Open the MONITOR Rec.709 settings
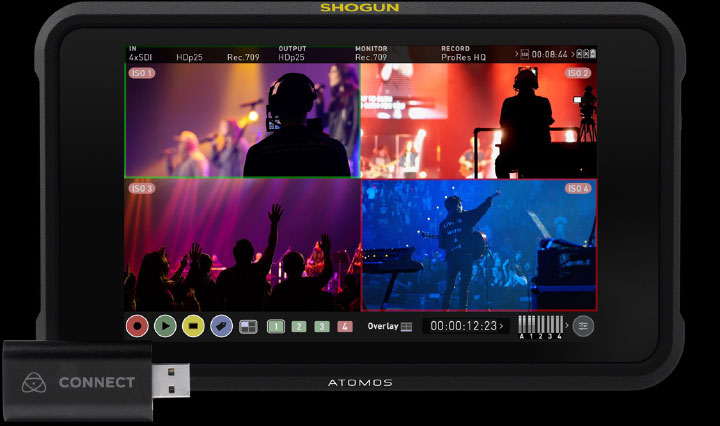720x426 pixels. [371, 54]
